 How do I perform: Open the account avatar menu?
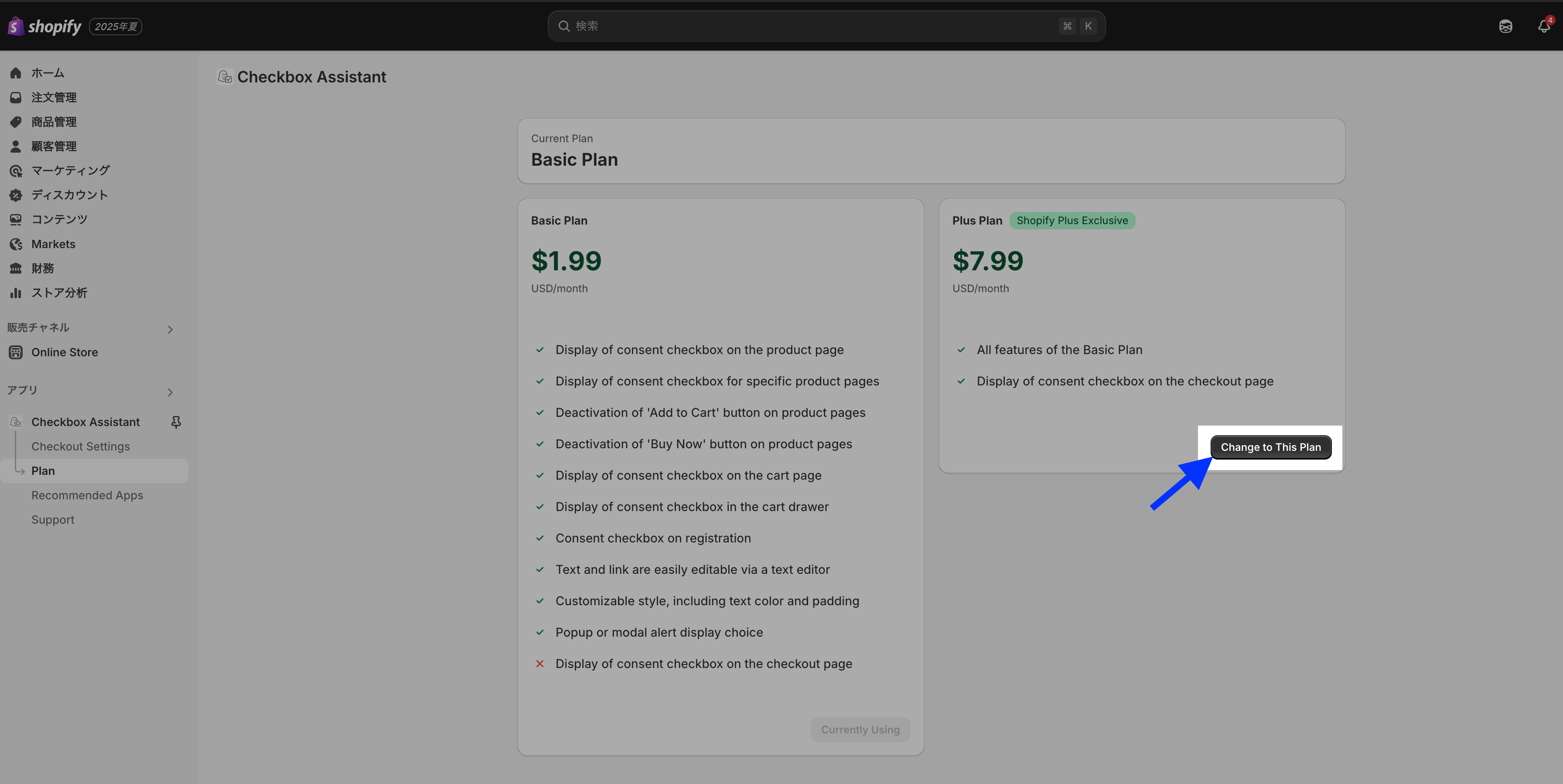(1505, 26)
